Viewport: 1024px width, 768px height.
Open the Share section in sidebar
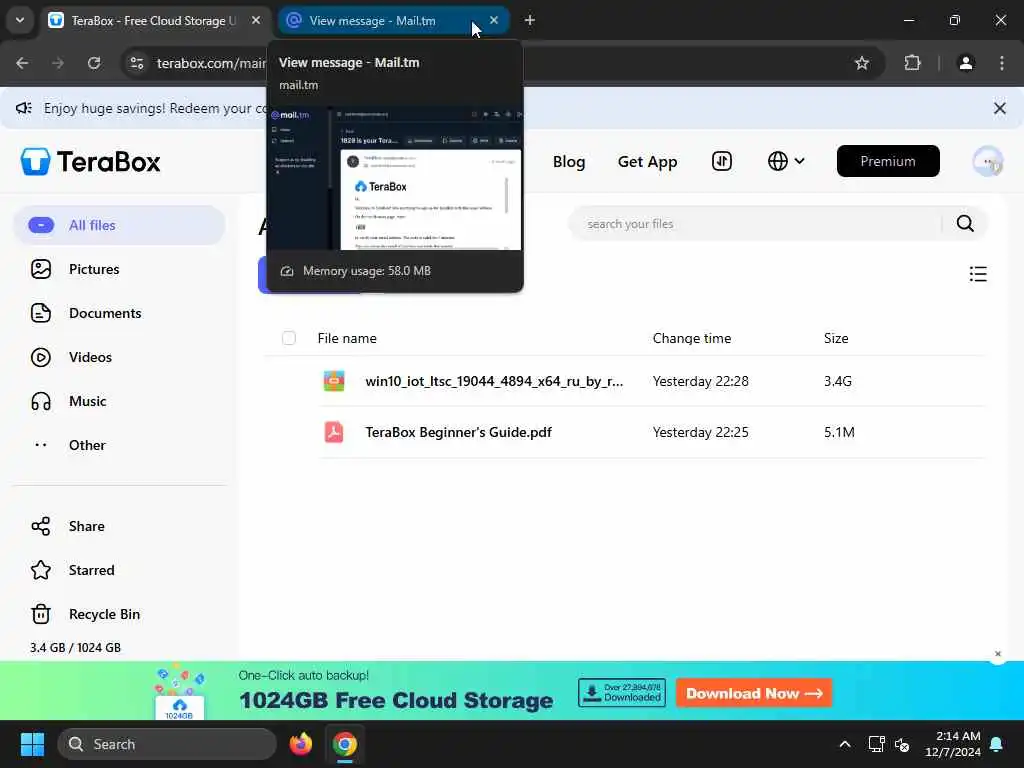pyautogui.click(x=86, y=526)
